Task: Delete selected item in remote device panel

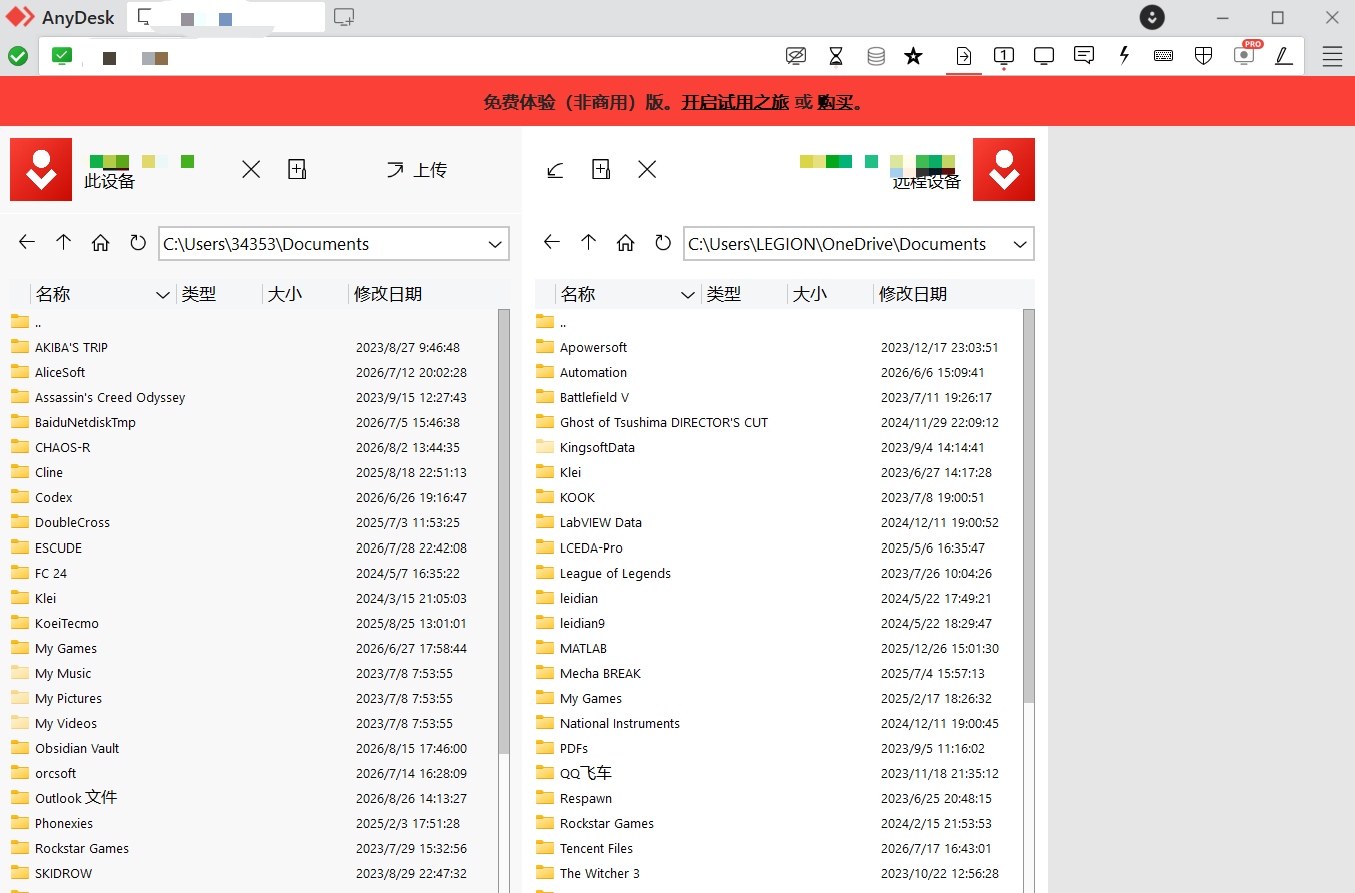Action: [x=647, y=170]
